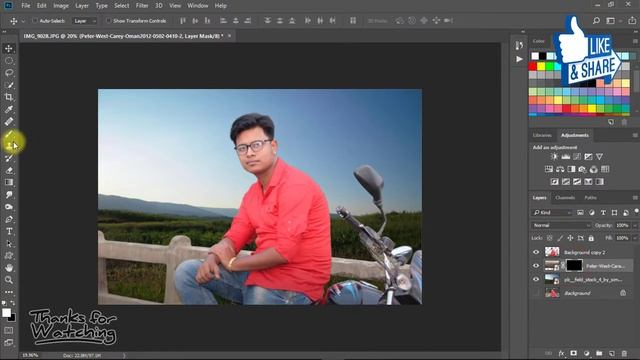This screenshot has width=640, height=360.
Task: Pick the red swatch in Swatches panel
Action: 533,66
